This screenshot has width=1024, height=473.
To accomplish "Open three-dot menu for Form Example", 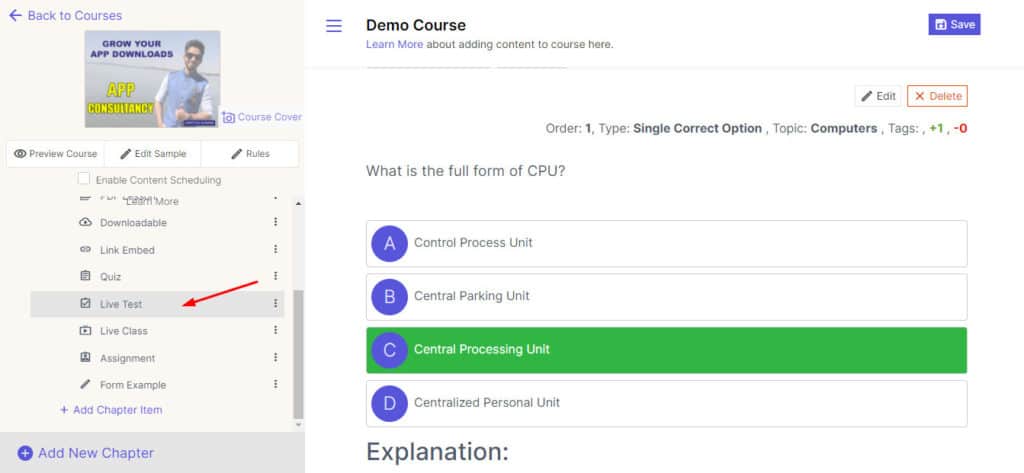I will click(275, 384).
